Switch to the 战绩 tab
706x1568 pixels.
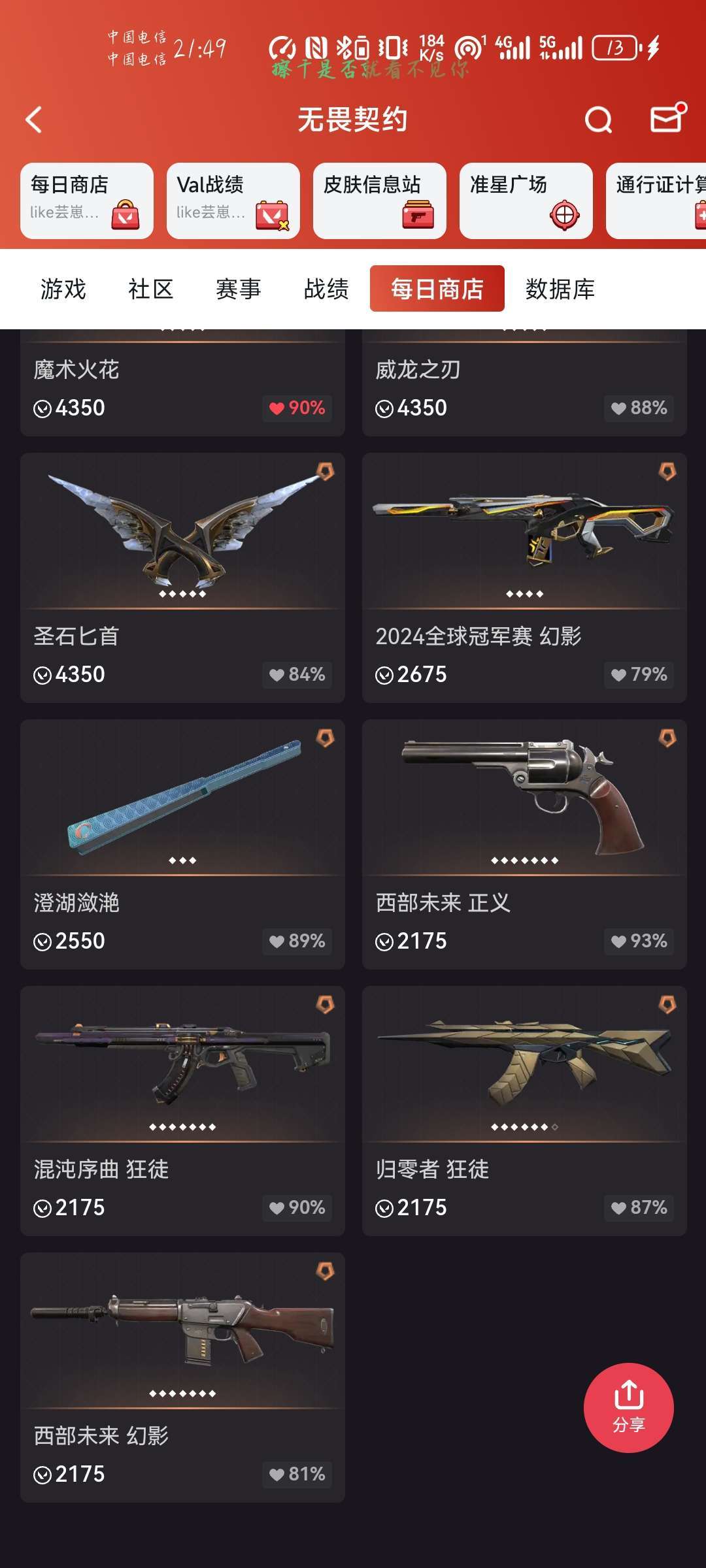click(326, 289)
